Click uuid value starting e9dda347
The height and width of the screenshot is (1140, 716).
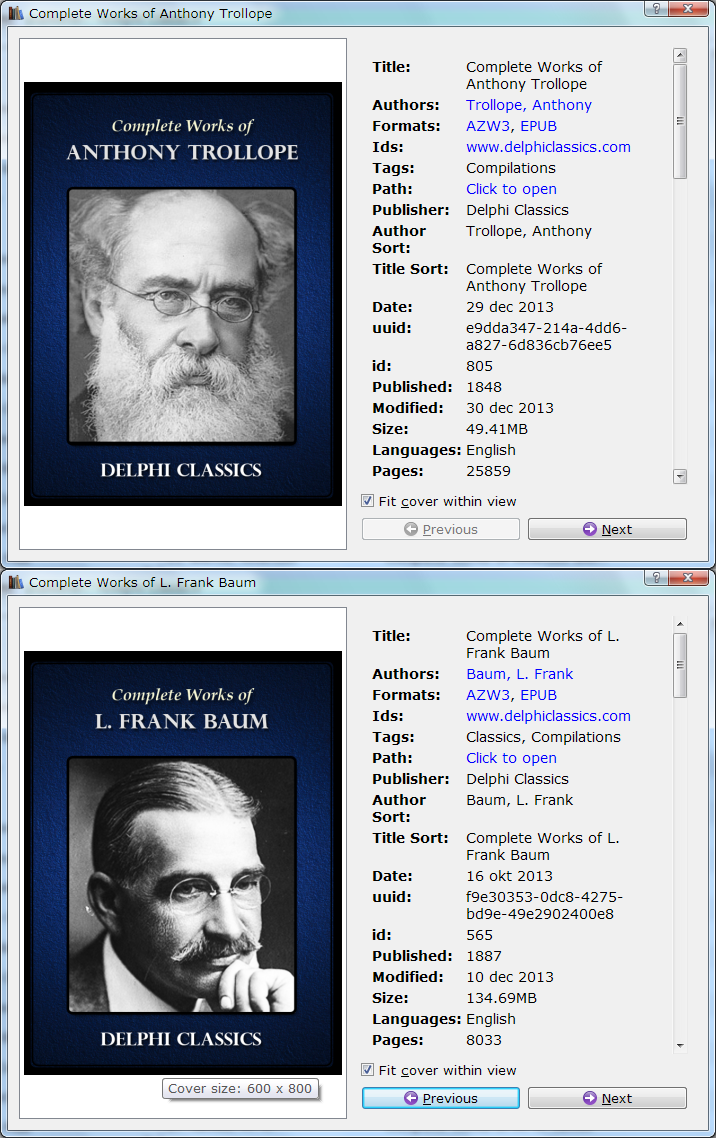click(x=546, y=337)
